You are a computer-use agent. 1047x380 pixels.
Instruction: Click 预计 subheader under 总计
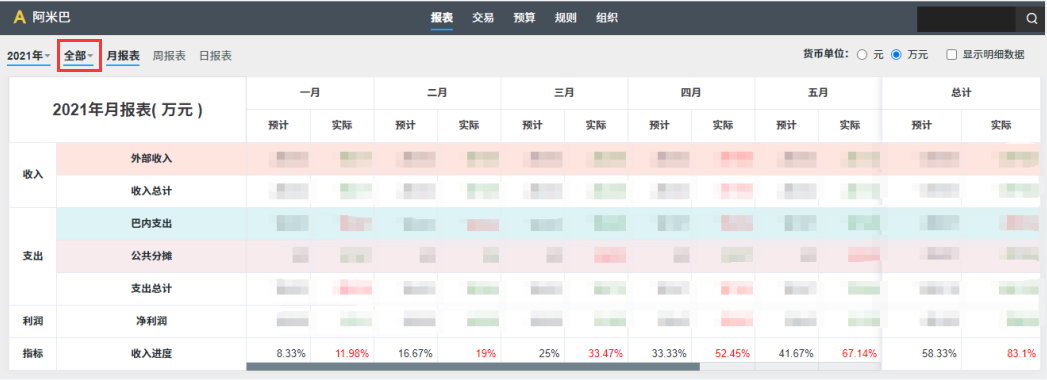tap(922, 125)
